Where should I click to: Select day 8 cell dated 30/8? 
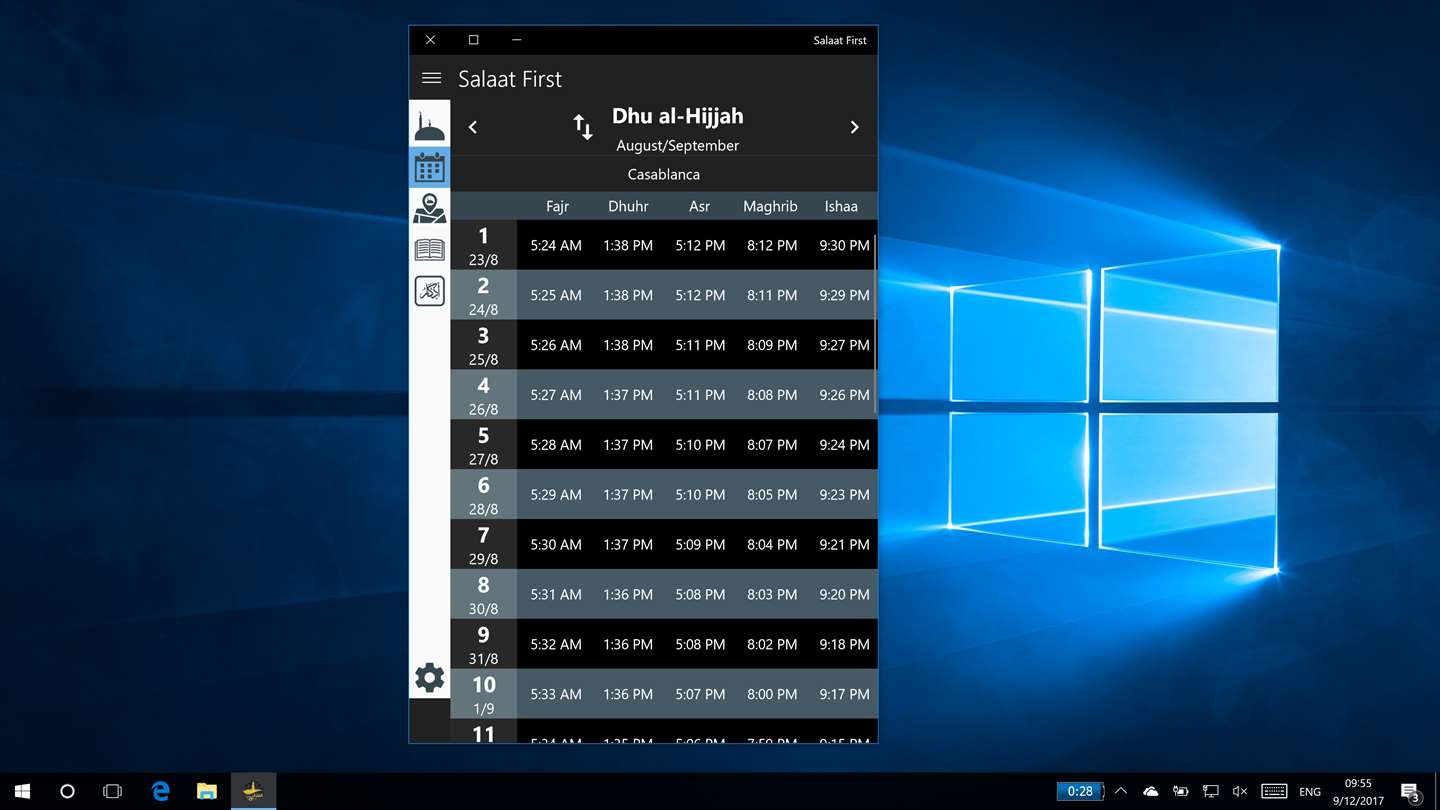click(483, 594)
